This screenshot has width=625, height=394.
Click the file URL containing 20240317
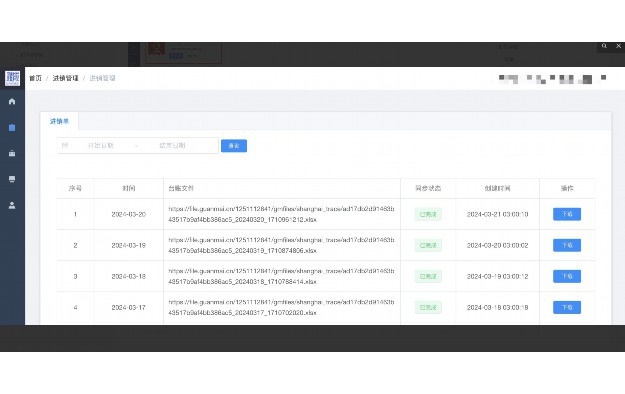point(281,307)
